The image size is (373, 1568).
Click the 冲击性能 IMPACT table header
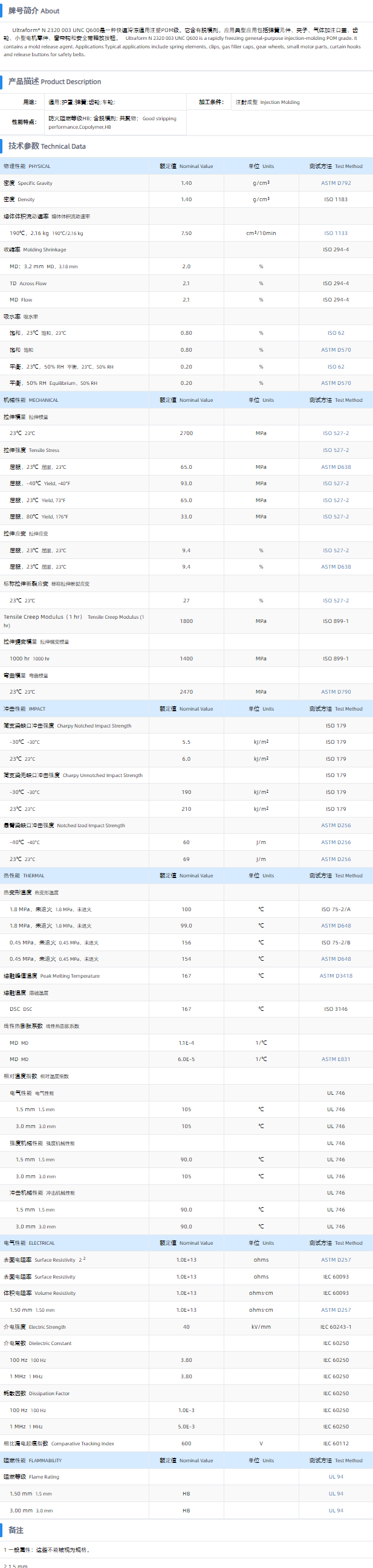click(24, 709)
